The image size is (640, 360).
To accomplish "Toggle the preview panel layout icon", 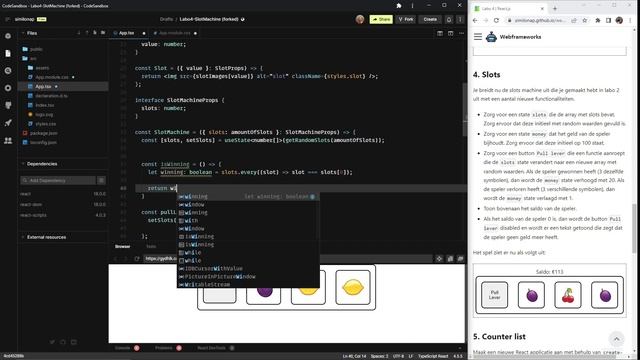I will click(451, 33).
